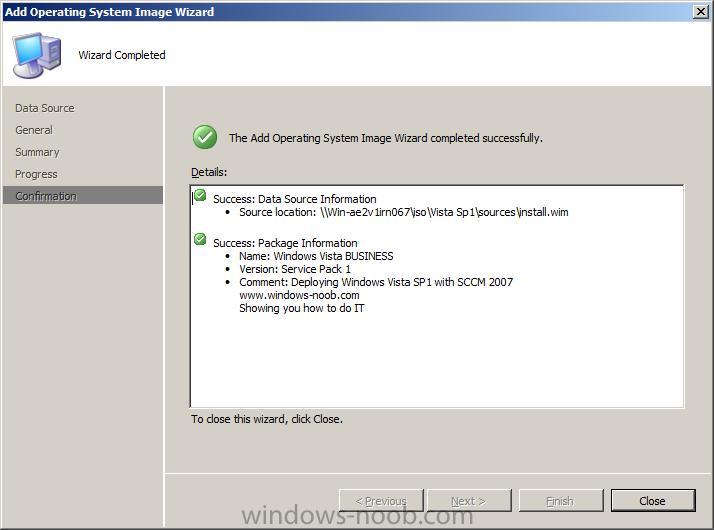Click the disabled Finish button
714x530 pixels.
pos(561,500)
